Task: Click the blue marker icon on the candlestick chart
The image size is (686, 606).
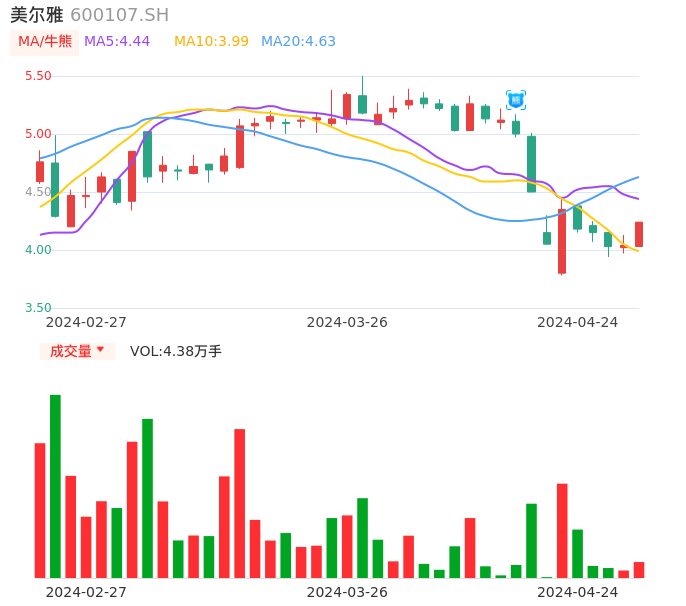Action: tap(516, 100)
